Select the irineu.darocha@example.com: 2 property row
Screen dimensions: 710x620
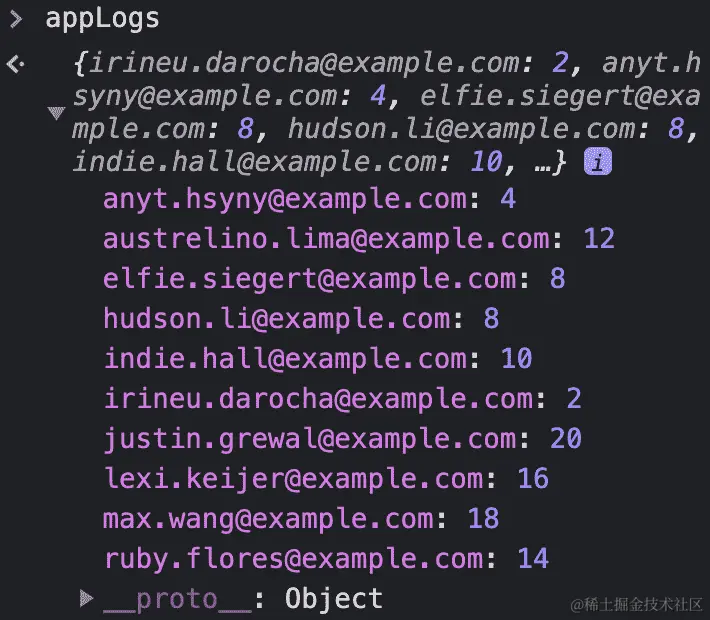click(343, 398)
